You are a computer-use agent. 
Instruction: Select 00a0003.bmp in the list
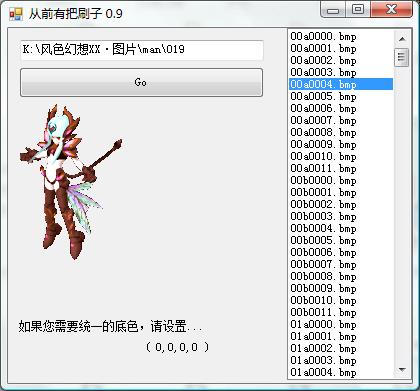tap(341, 72)
